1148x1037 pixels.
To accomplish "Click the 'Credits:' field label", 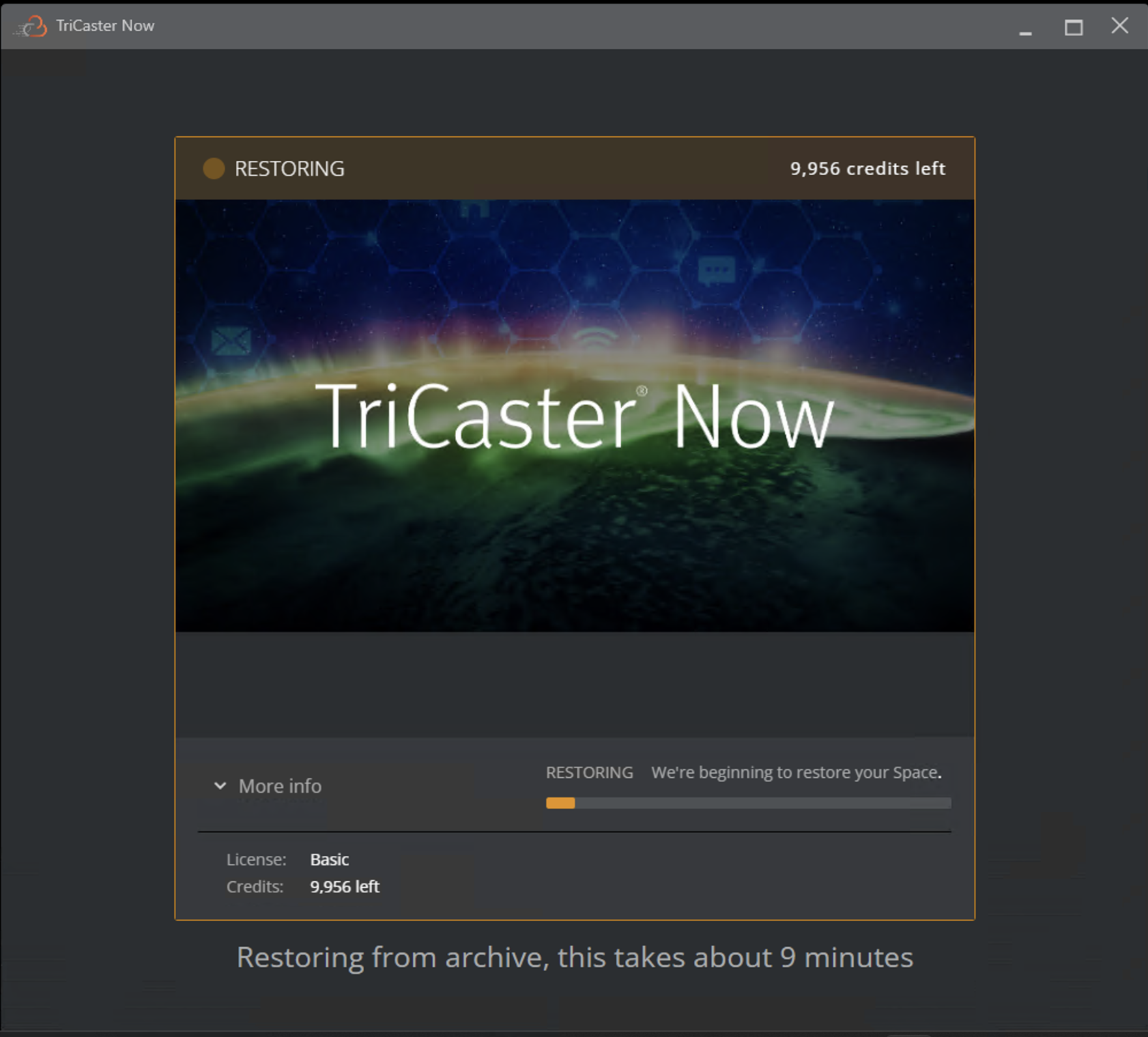I will pyautogui.click(x=255, y=887).
